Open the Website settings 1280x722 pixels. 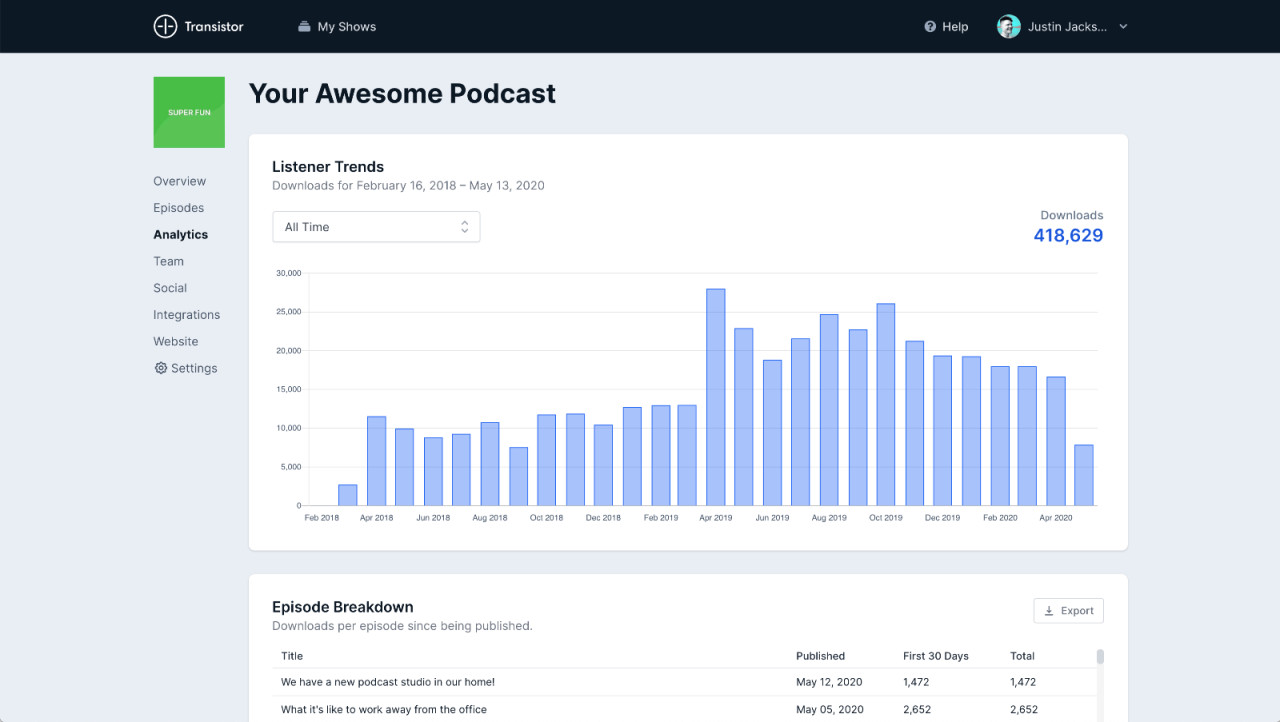pos(175,341)
